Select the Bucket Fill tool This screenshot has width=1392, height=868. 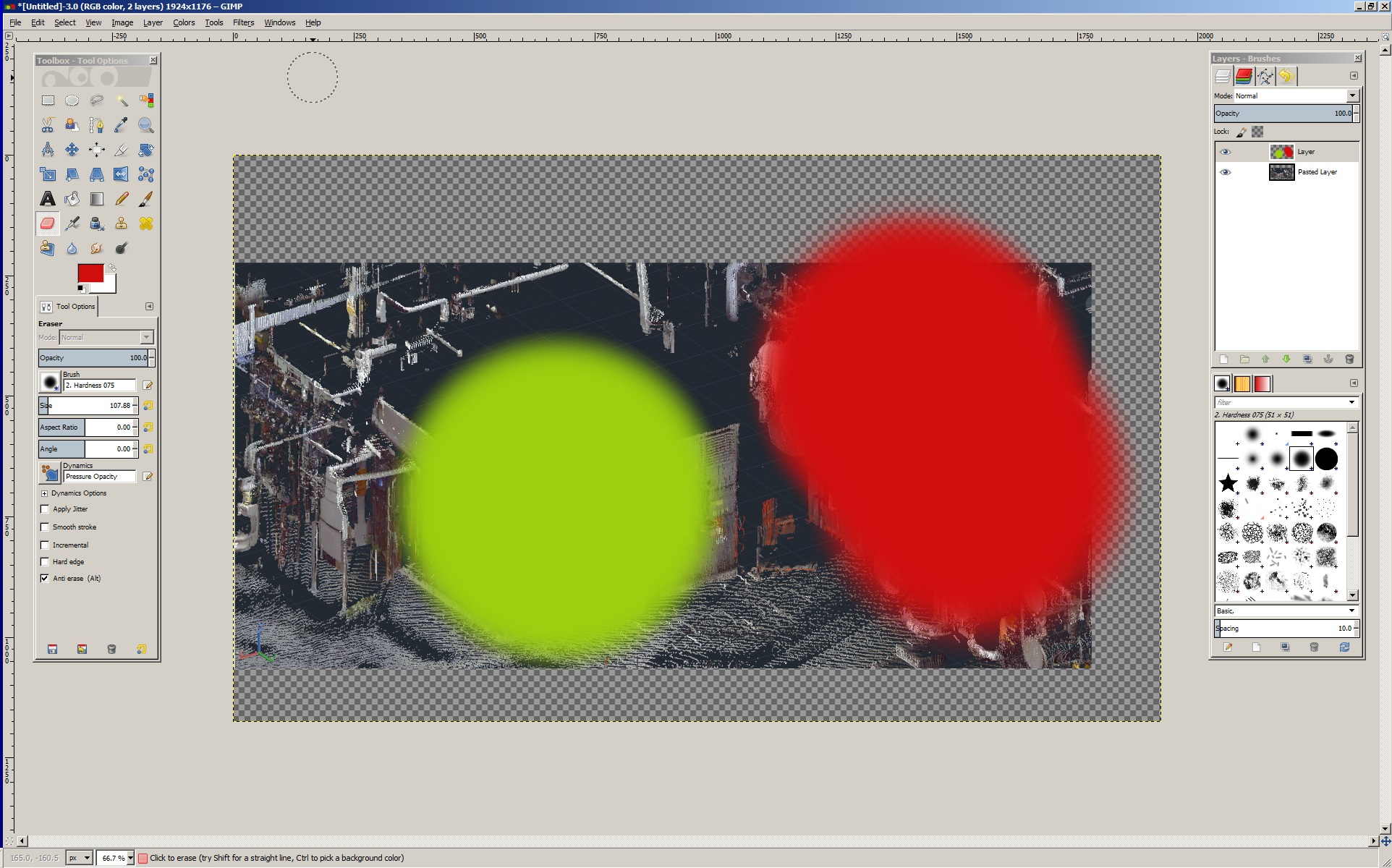point(72,199)
